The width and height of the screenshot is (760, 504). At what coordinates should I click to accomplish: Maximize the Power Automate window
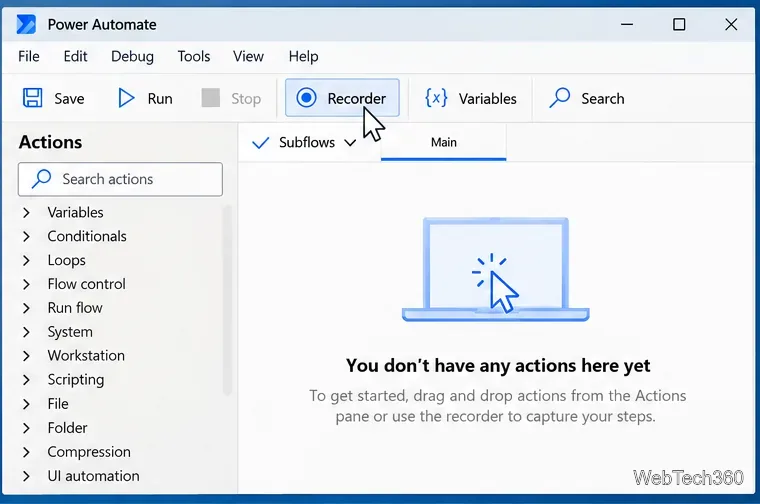tap(679, 24)
